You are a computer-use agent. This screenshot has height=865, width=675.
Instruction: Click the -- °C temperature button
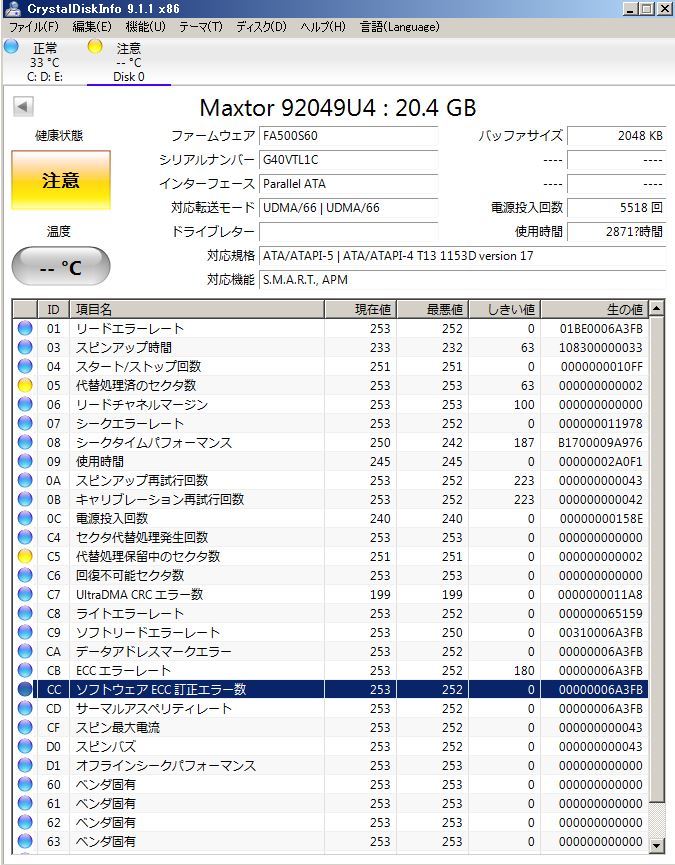pyautogui.click(x=61, y=267)
